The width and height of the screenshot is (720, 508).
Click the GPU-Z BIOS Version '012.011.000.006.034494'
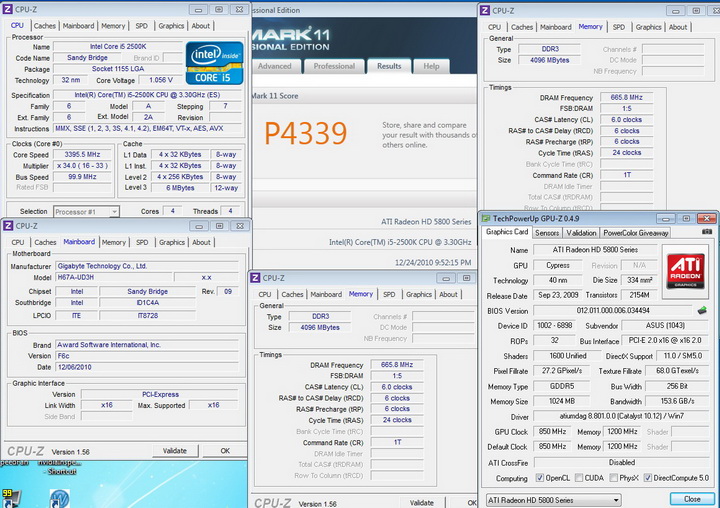613,311
